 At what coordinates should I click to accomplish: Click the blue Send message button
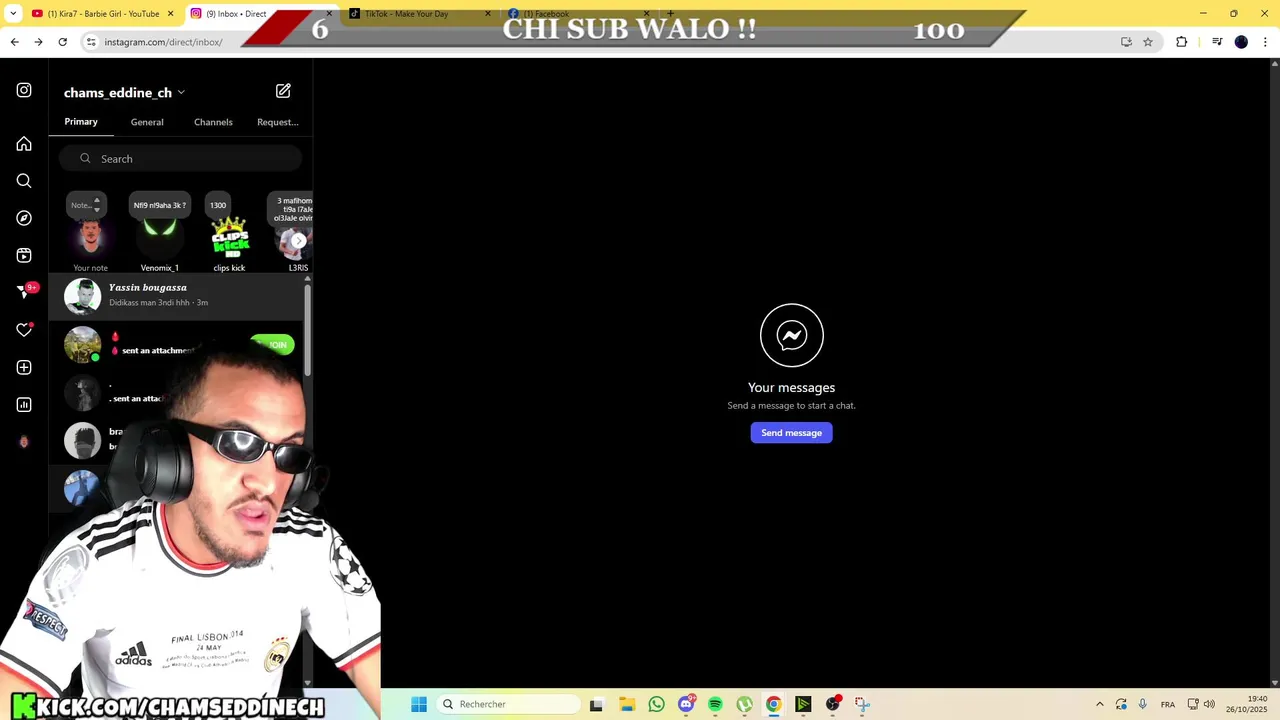(791, 433)
